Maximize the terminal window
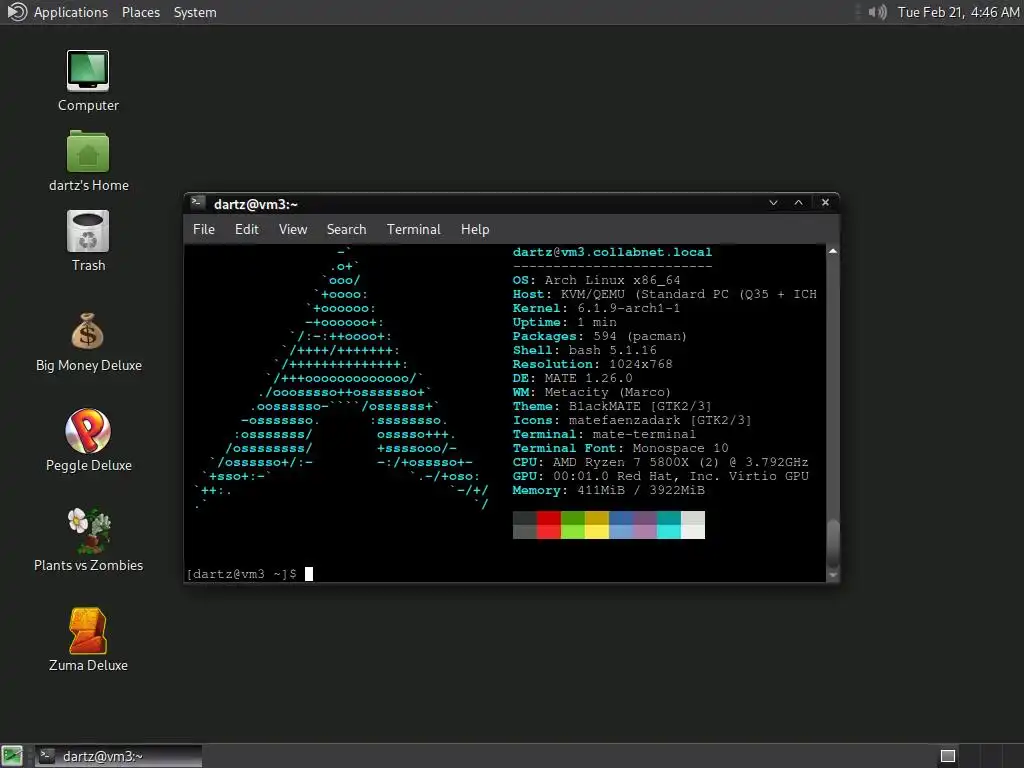The height and width of the screenshot is (768, 1024). pos(798,202)
